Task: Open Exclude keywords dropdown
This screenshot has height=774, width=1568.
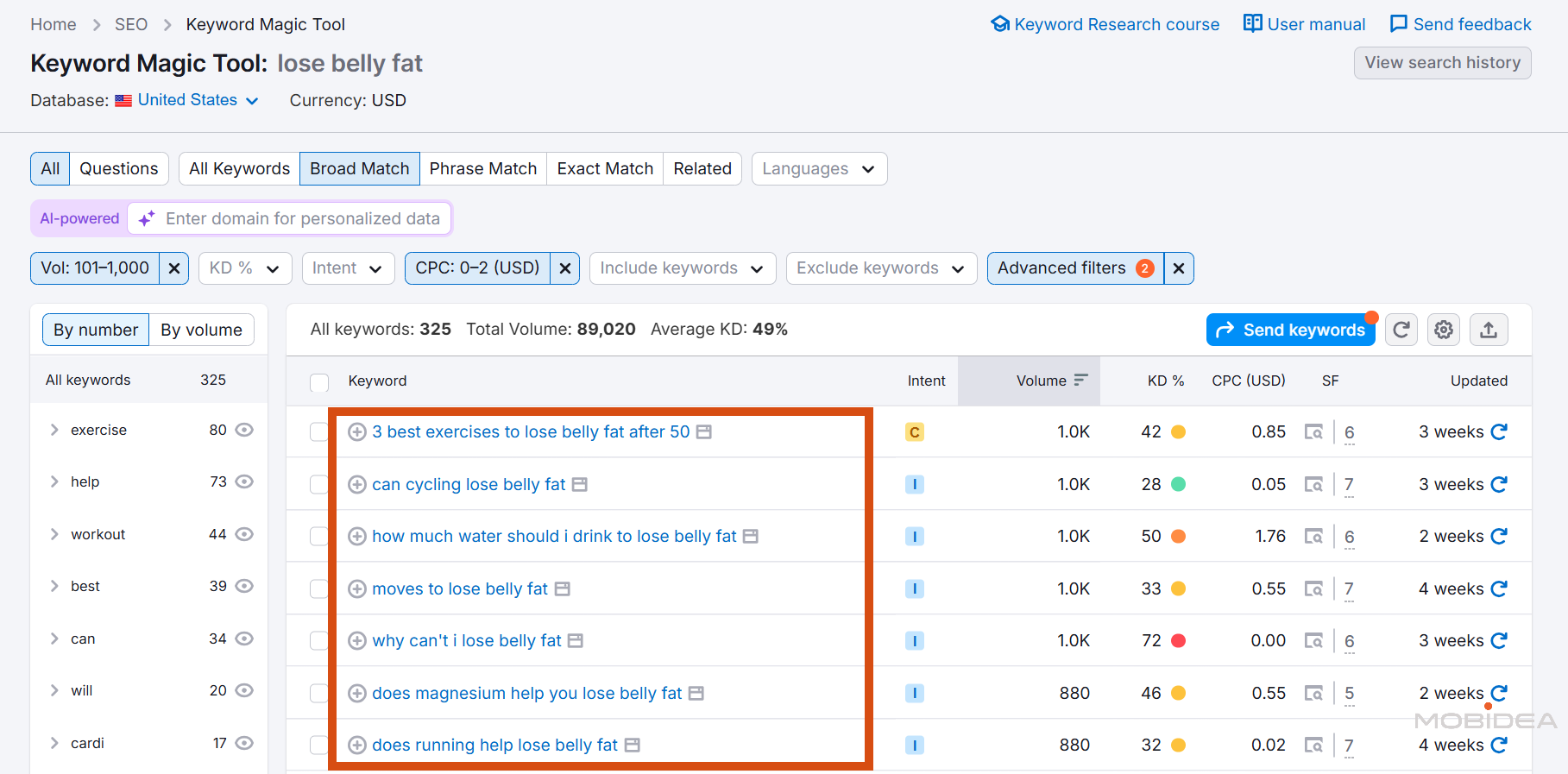Action: [881, 268]
